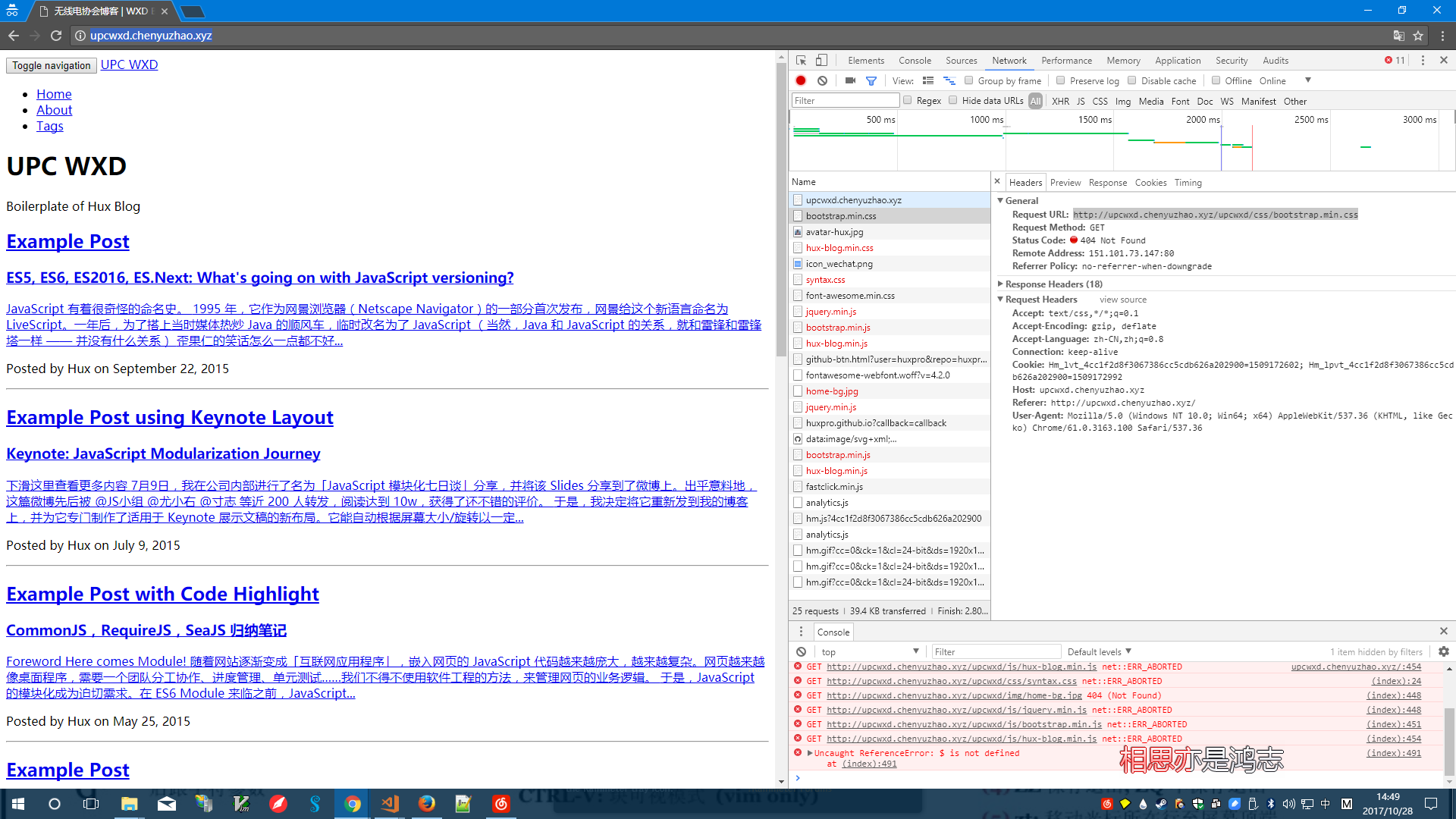Viewport: 1456px width, 819px height.
Task: Stop recording network log with red button
Action: tap(801, 80)
